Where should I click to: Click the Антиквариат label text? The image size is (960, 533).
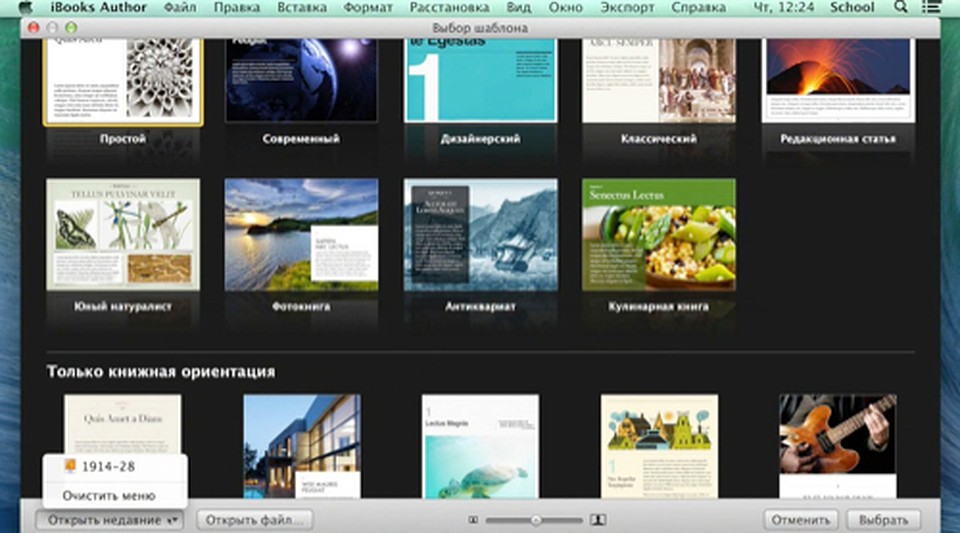(481, 307)
